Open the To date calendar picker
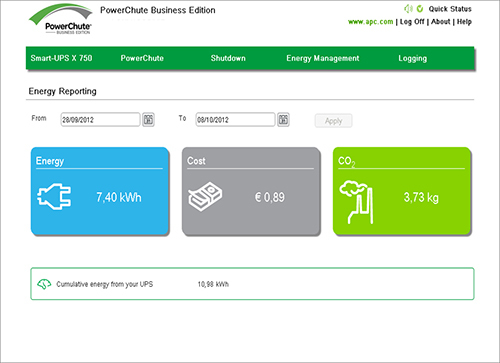 point(283,120)
